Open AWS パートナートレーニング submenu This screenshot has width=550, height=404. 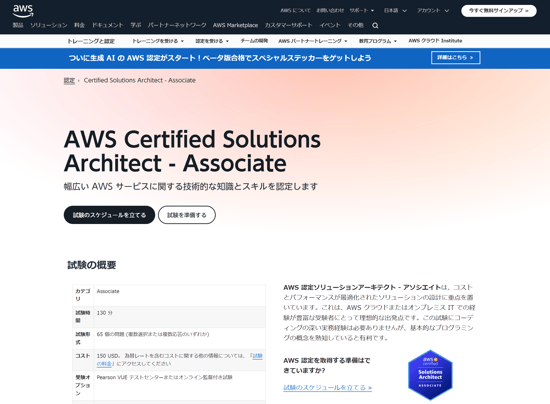tap(313, 41)
